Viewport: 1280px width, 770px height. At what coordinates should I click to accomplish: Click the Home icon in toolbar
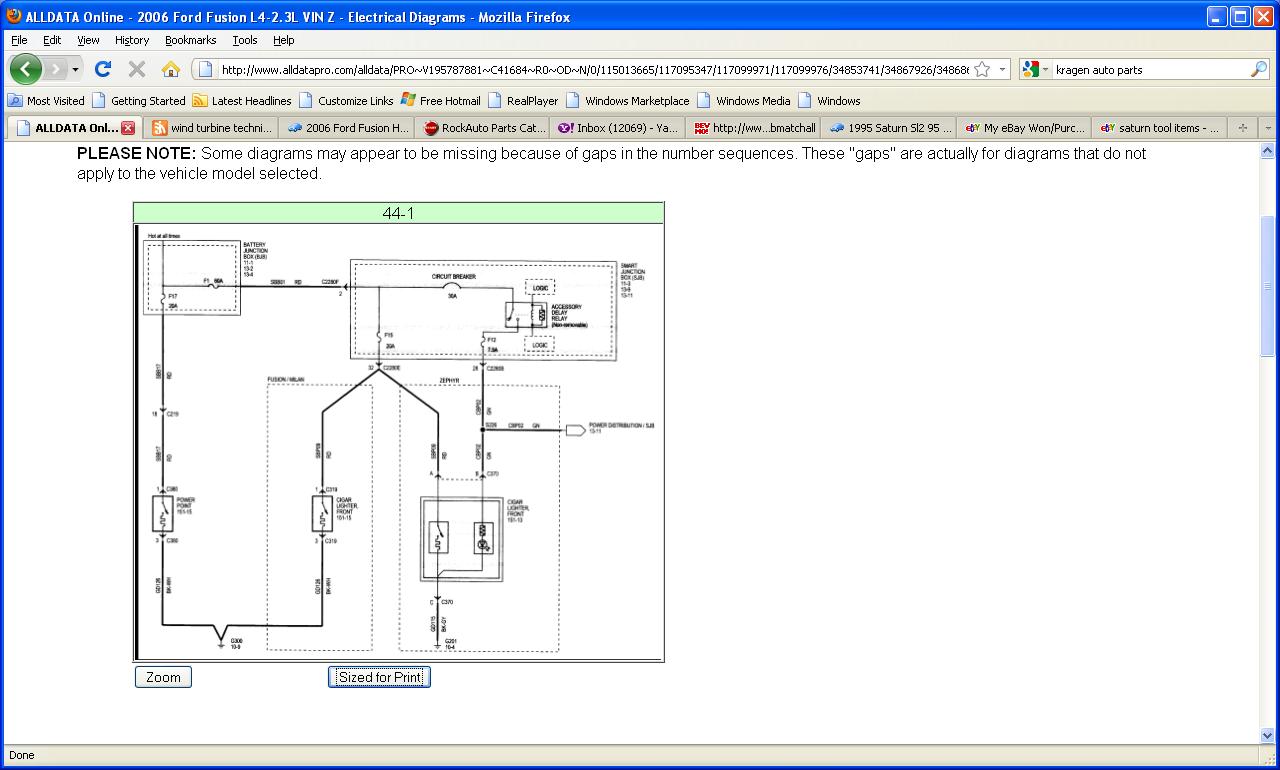click(x=171, y=69)
